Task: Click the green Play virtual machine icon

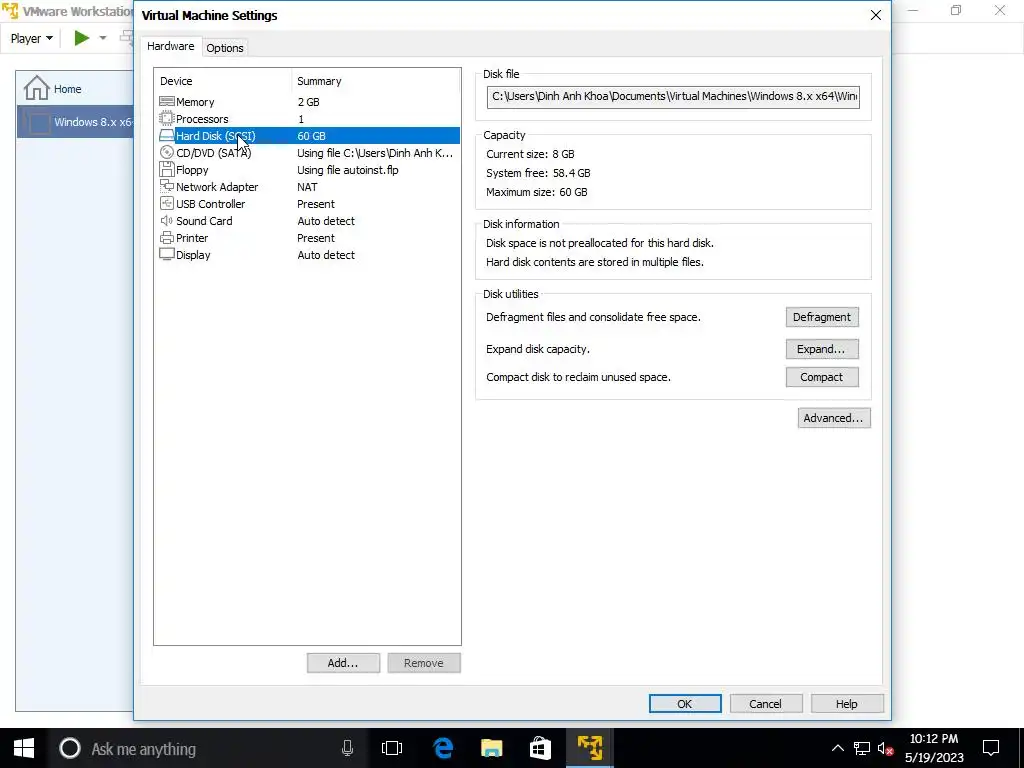Action: (82, 38)
